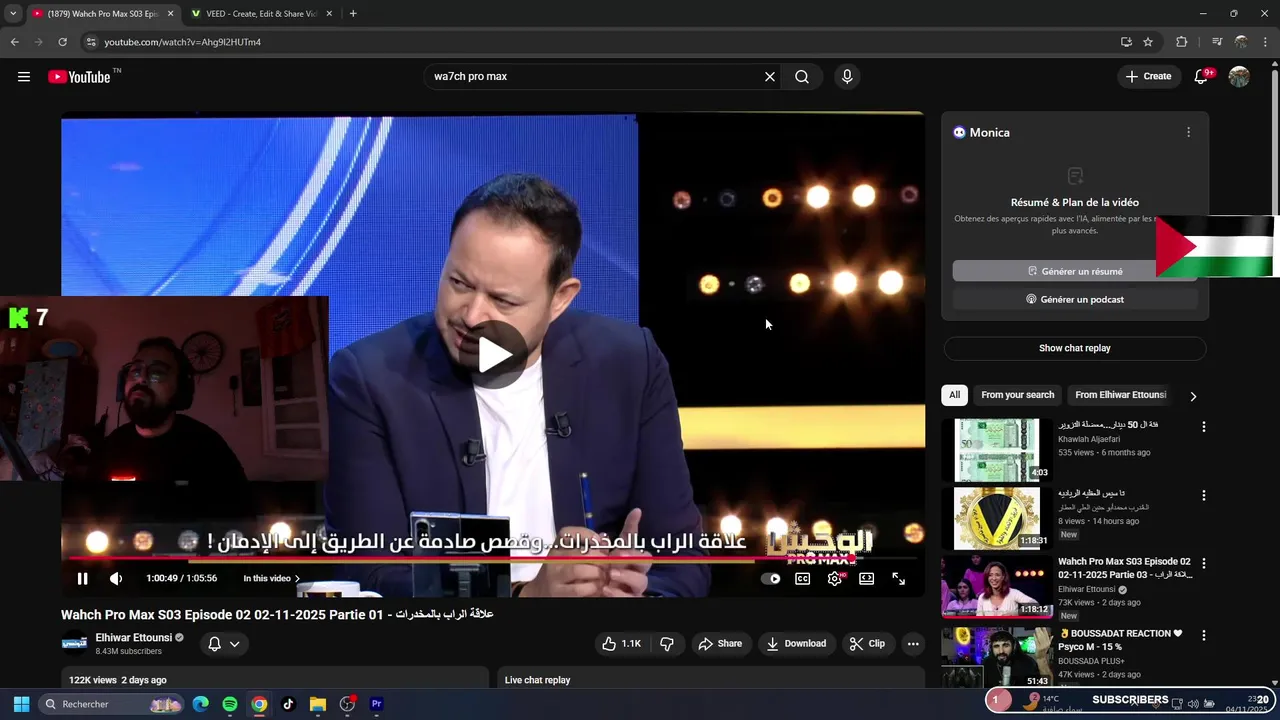Close the Wahch Pro Max tab
Viewport: 1280px width, 720px height.
pyautogui.click(x=170, y=14)
